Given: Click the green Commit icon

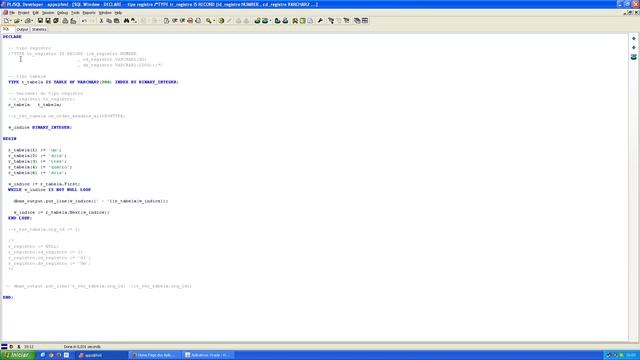Looking at the screenshot, I should pos(257,20).
